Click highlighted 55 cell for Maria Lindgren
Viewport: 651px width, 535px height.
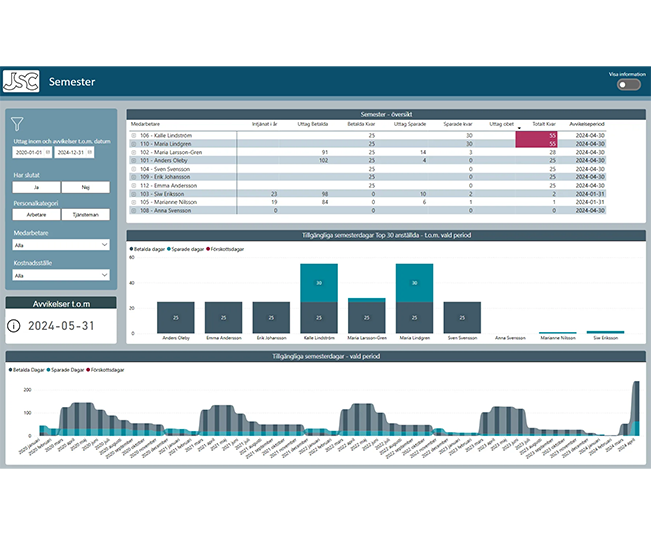tap(536, 144)
